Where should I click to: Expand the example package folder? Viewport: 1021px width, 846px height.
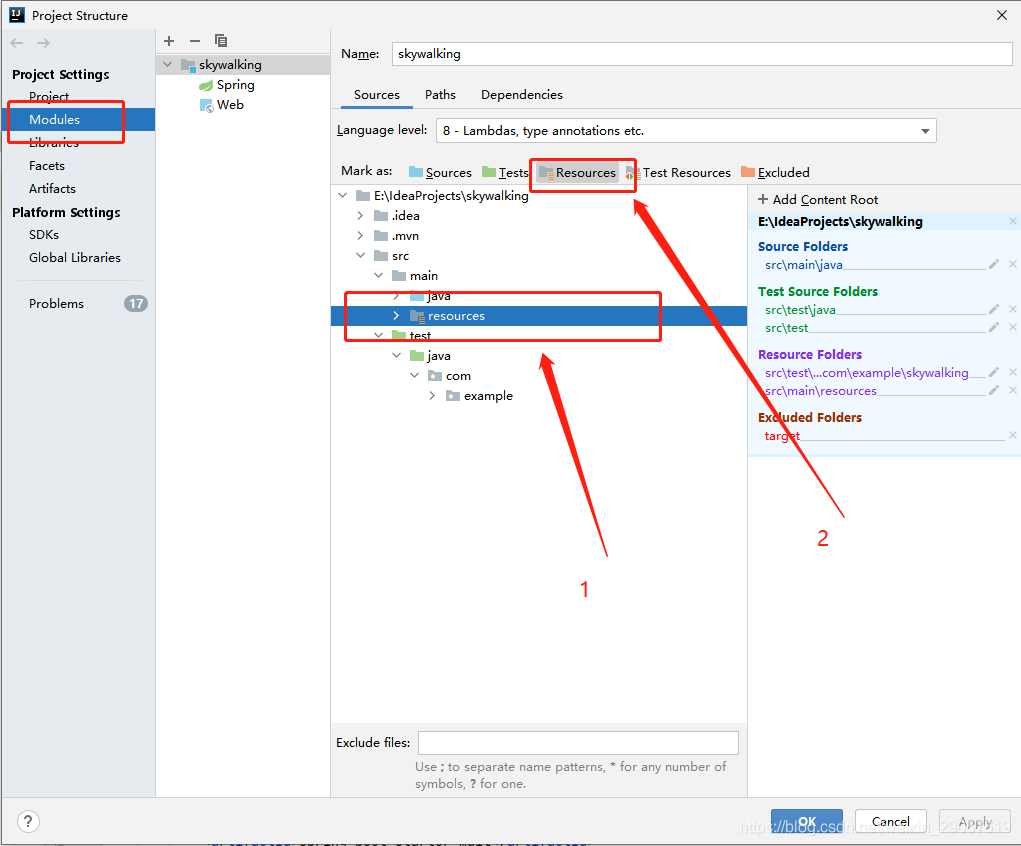coord(432,396)
